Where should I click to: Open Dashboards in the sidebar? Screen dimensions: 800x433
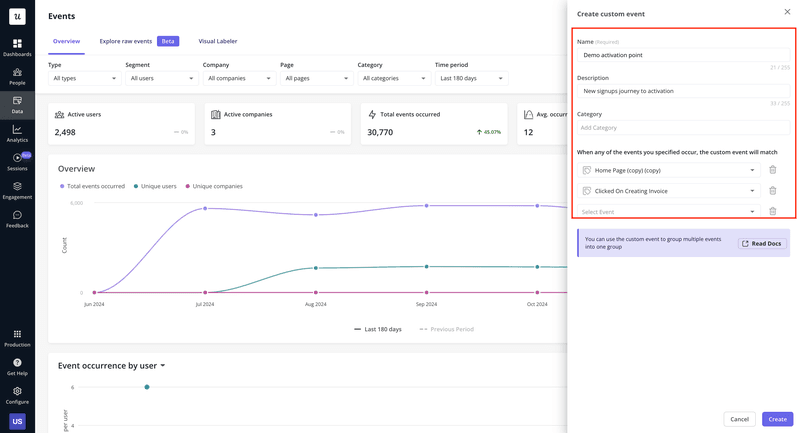[x=17, y=47]
